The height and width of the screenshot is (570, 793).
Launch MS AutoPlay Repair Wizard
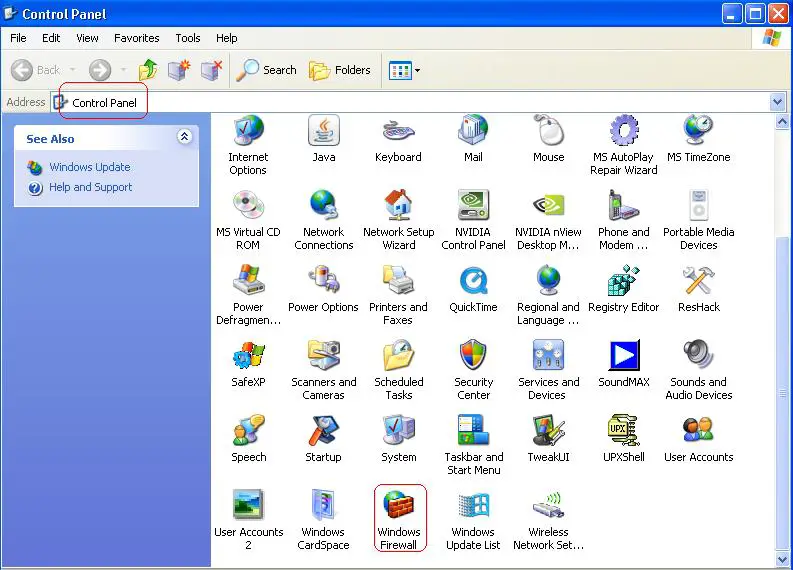[624, 145]
